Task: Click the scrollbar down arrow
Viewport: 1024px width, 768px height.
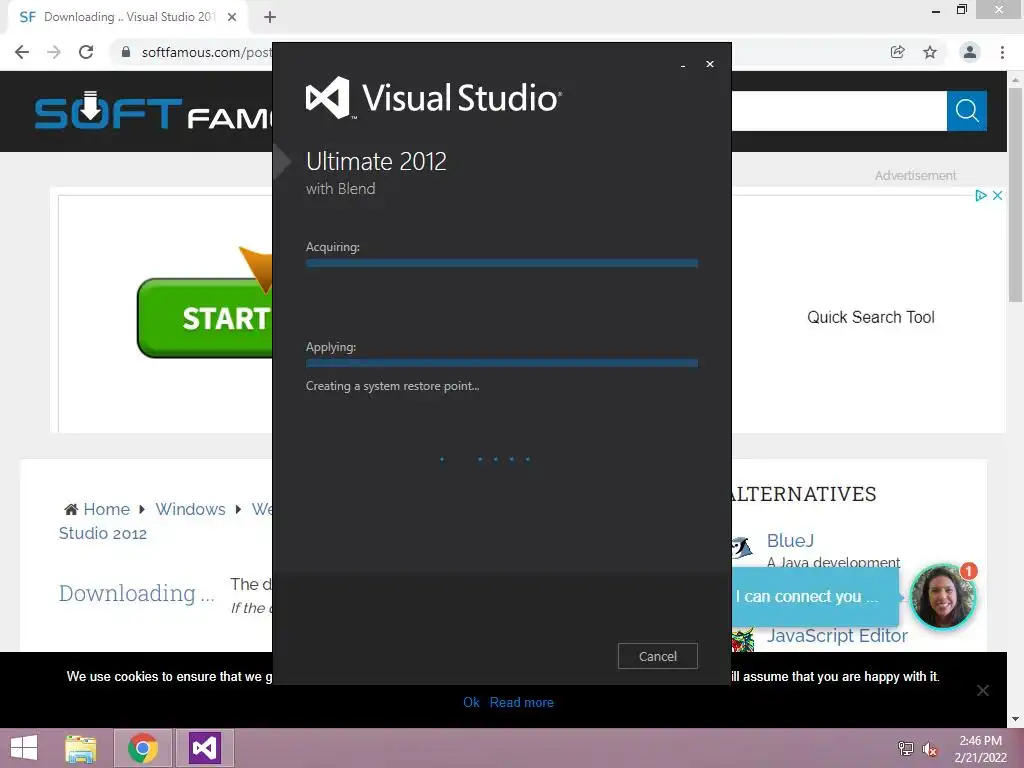Action: tap(1016, 719)
